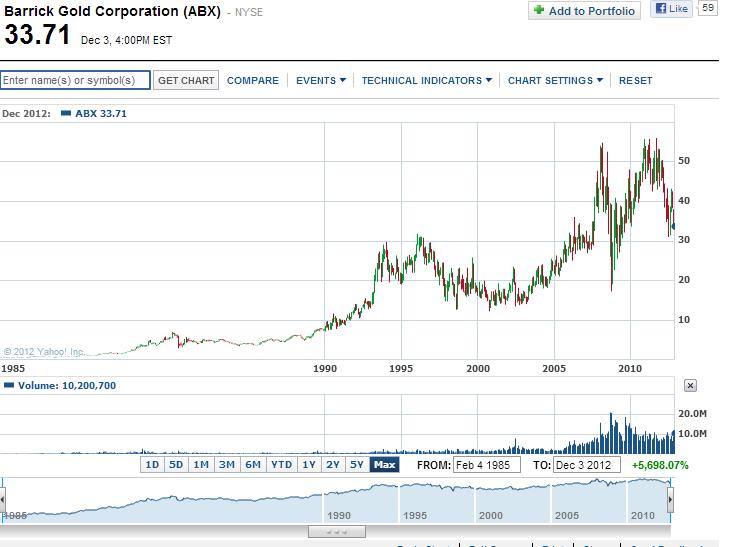Expand the EVENTS dropdown

coord(321,81)
